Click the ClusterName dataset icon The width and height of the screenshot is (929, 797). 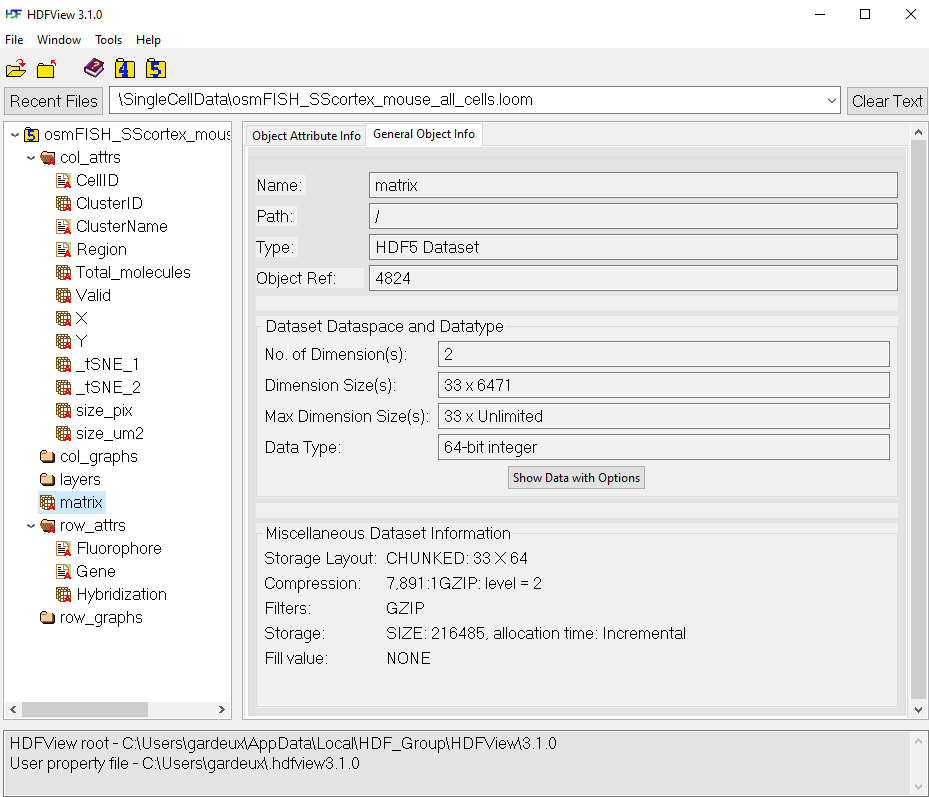[x=64, y=226]
